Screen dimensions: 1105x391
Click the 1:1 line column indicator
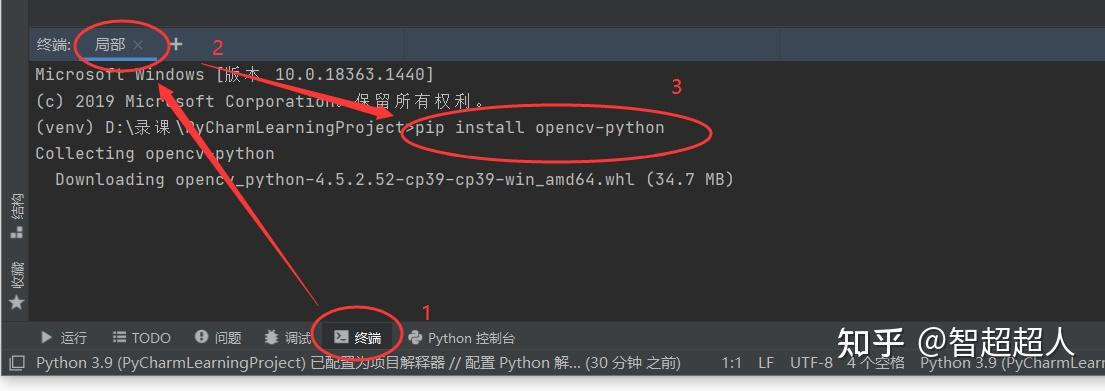click(x=731, y=363)
